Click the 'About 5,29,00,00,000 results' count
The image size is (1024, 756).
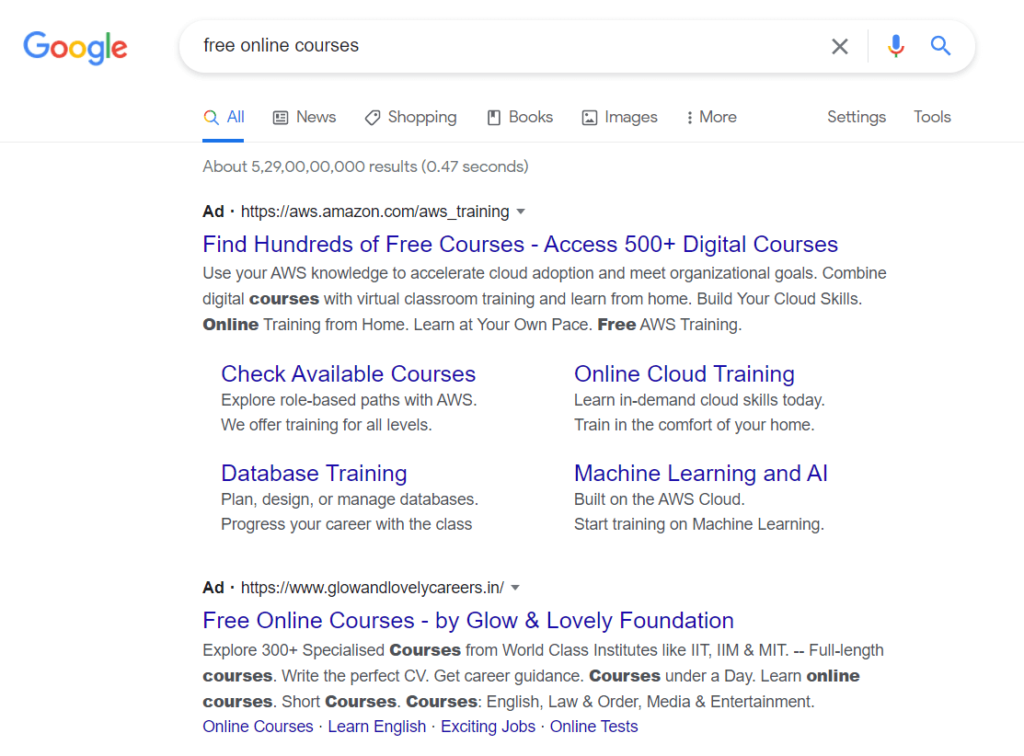365,166
